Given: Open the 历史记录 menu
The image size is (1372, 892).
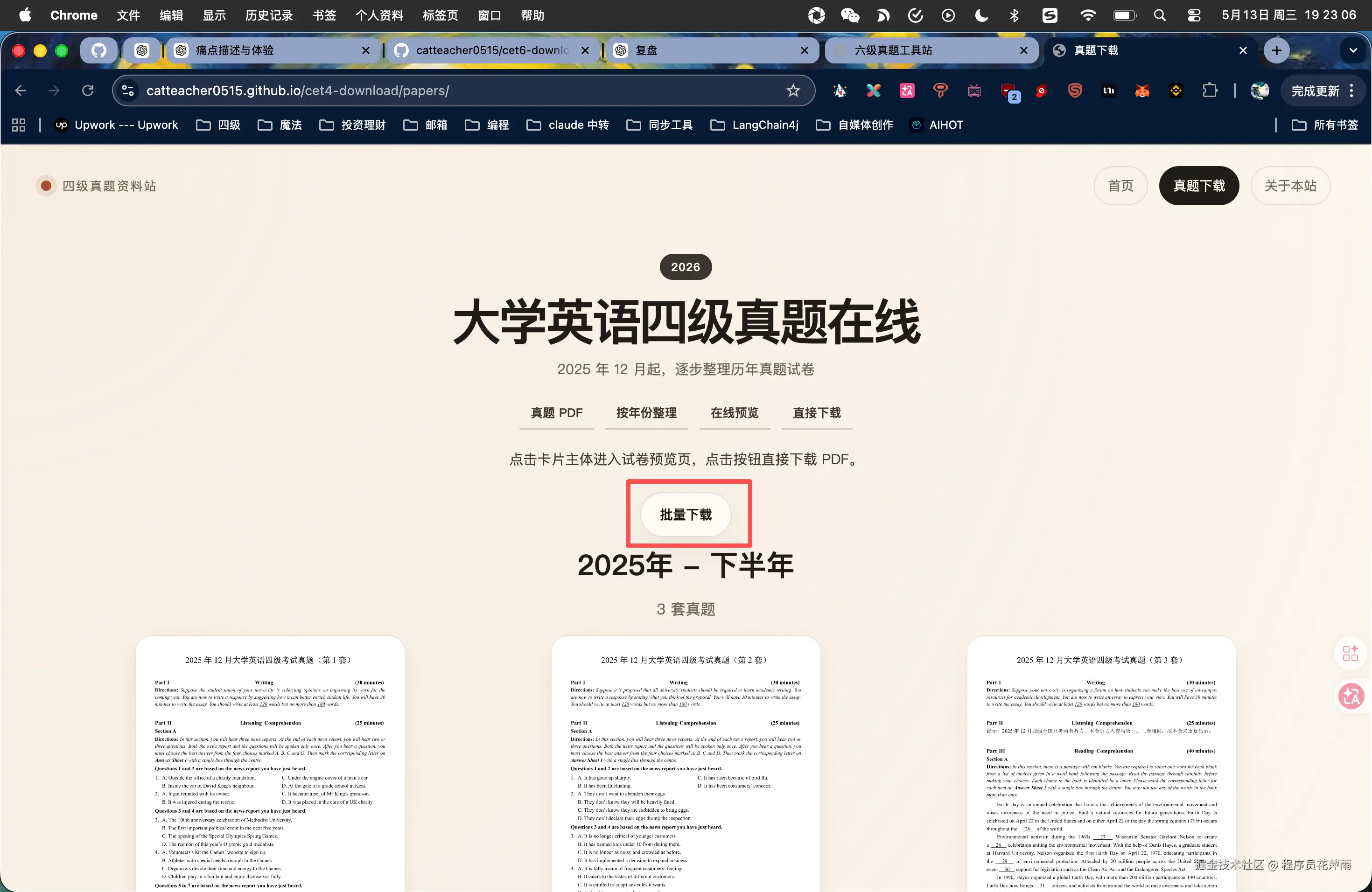Looking at the screenshot, I should pos(269,15).
